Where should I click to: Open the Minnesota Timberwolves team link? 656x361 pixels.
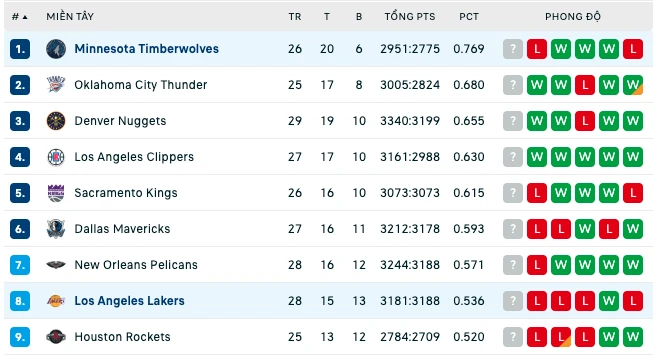pyautogui.click(x=146, y=49)
